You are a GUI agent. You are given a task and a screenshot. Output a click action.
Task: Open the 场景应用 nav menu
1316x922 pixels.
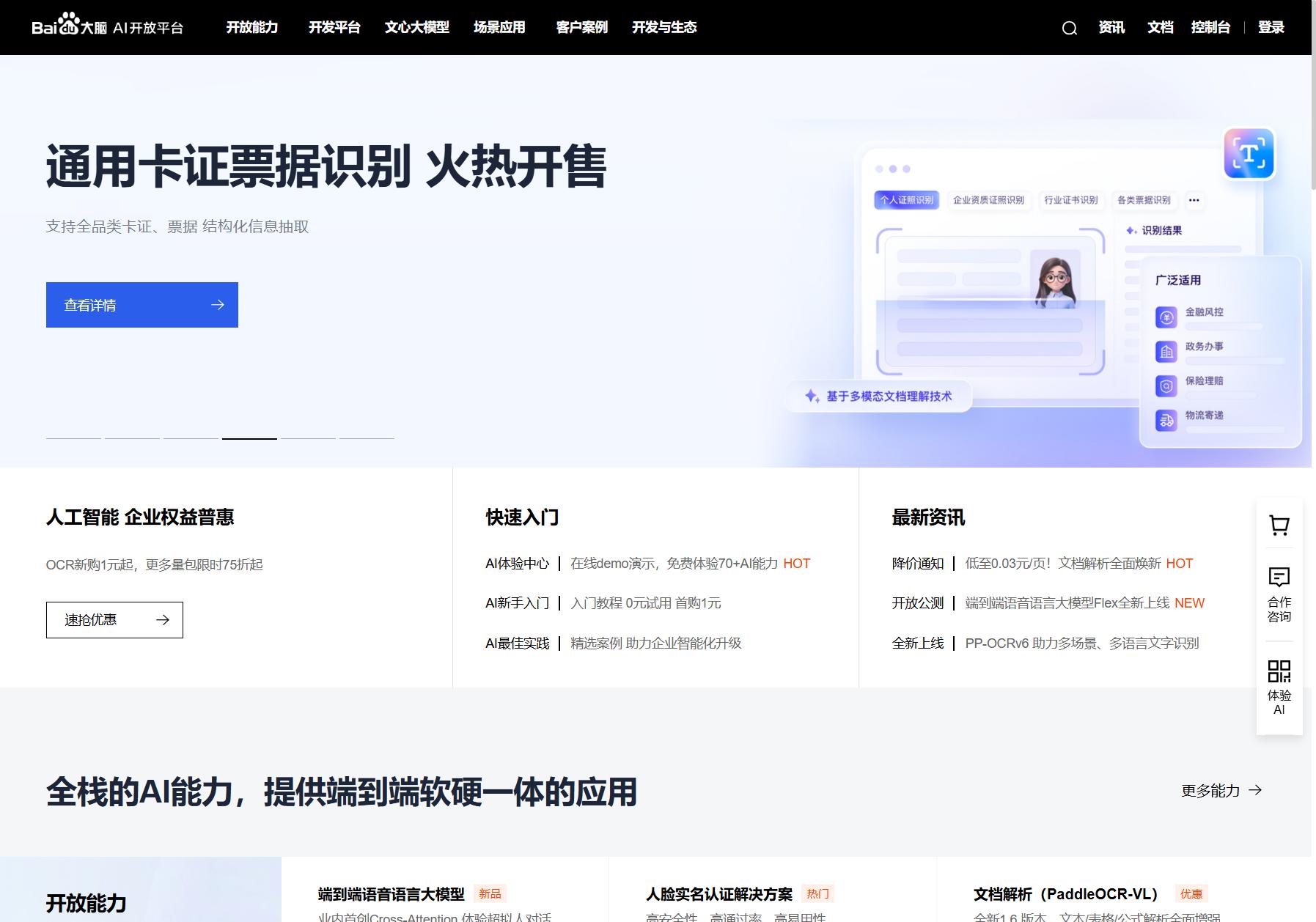click(499, 27)
